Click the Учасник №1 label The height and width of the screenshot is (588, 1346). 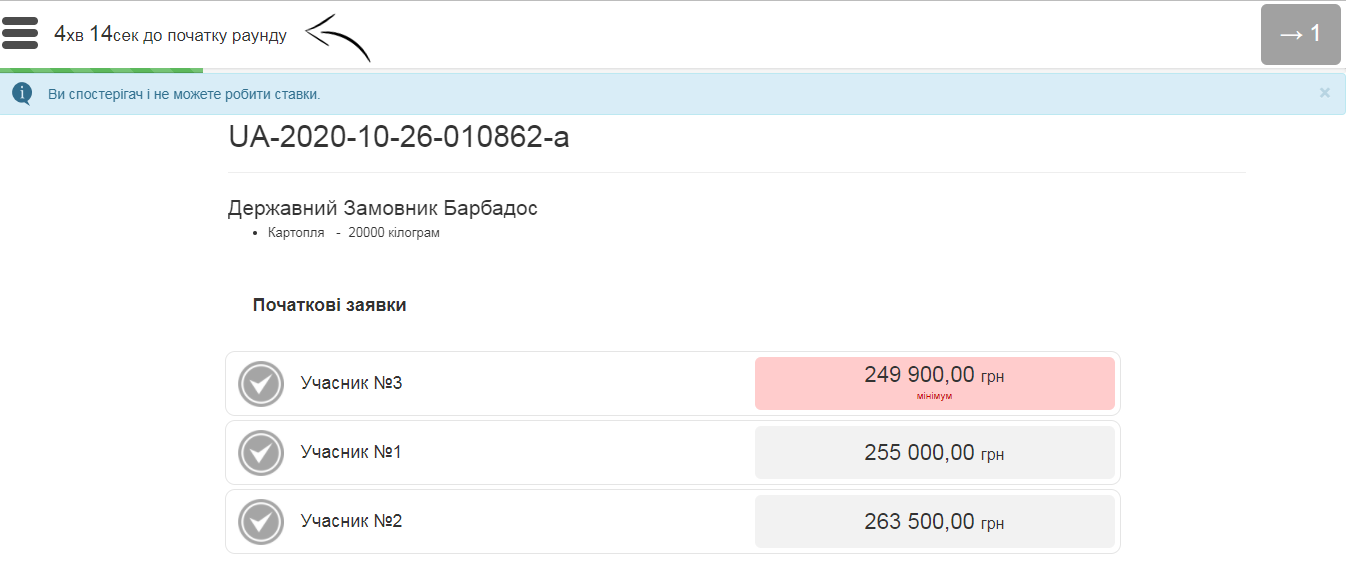(351, 452)
